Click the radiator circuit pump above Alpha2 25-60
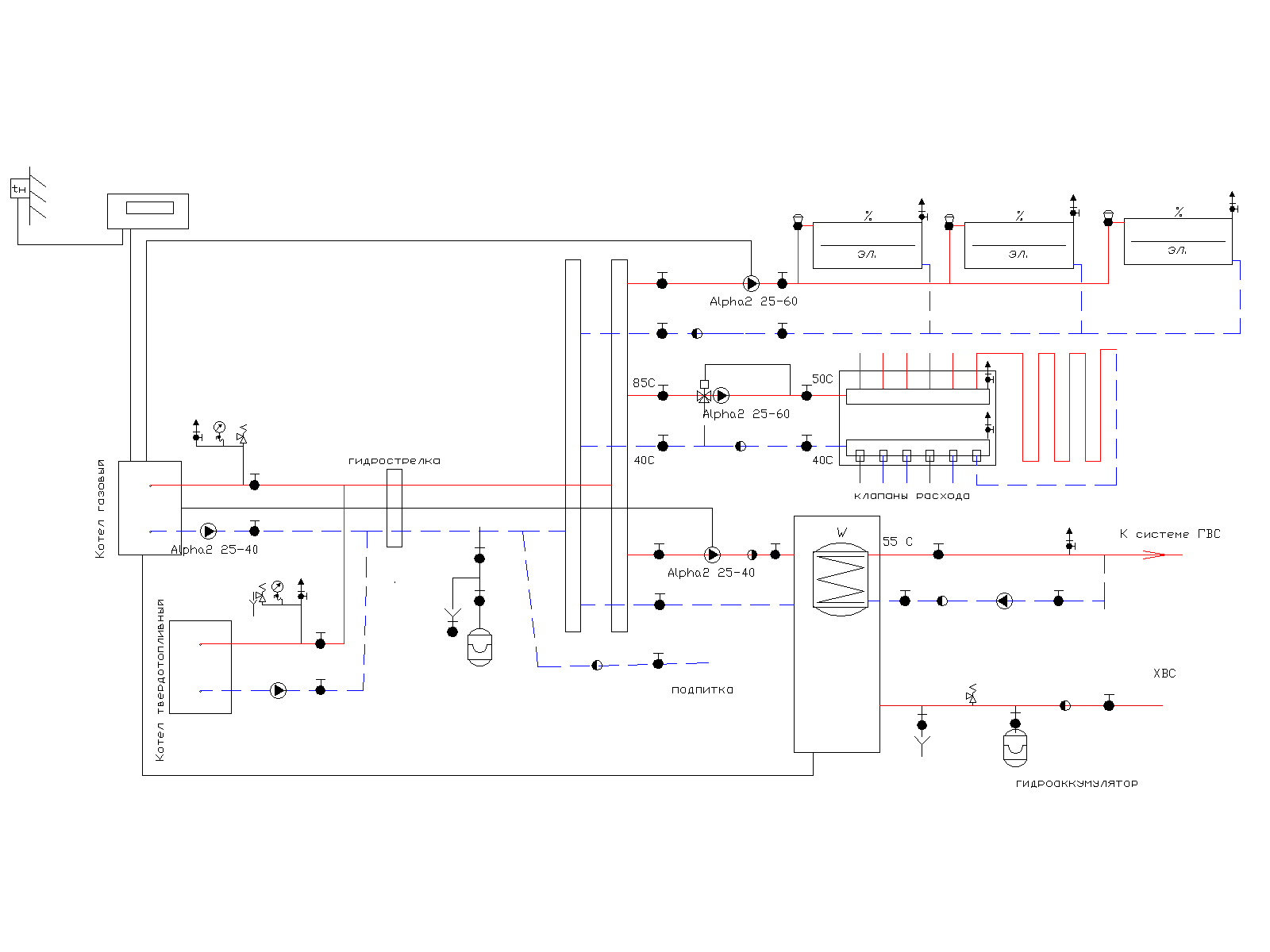 pyautogui.click(x=751, y=283)
